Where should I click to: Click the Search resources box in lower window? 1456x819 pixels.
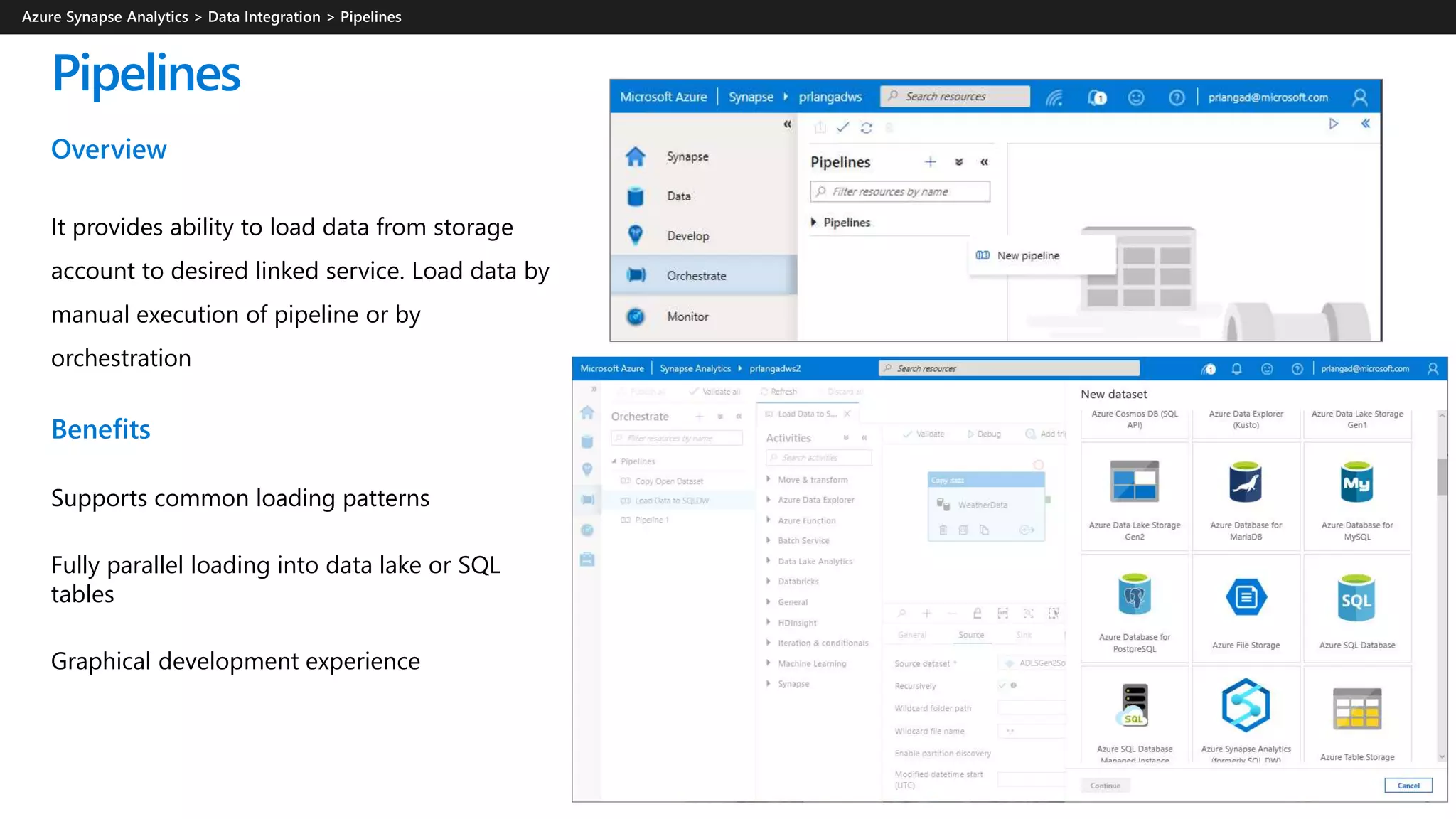1010,368
